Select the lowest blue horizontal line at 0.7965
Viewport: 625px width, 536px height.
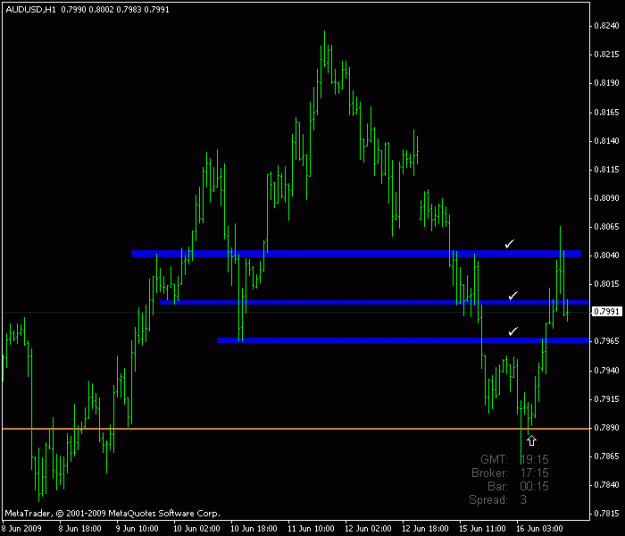pos(403,340)
